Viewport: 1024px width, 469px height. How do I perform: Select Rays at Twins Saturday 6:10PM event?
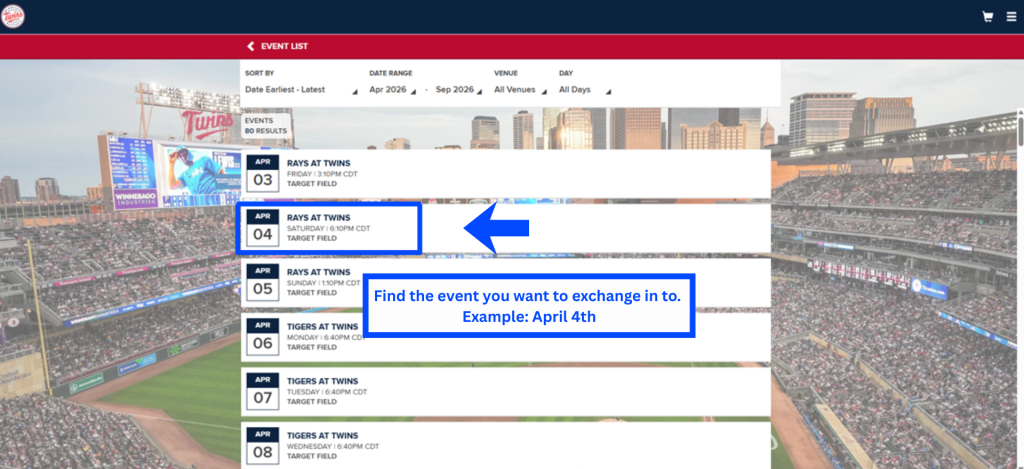505,228
